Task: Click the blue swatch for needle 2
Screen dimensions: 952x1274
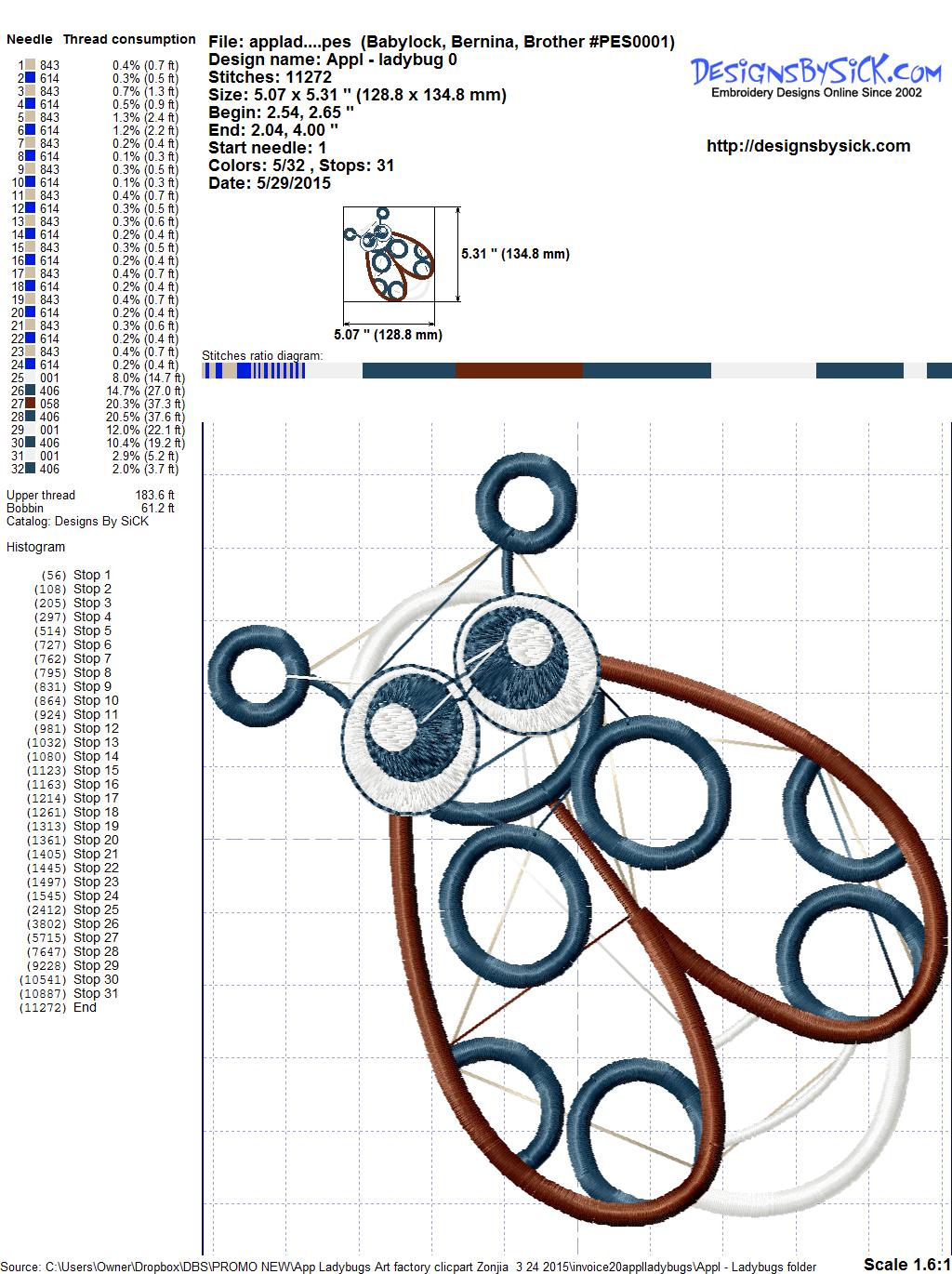Action: tap(31, 78)
